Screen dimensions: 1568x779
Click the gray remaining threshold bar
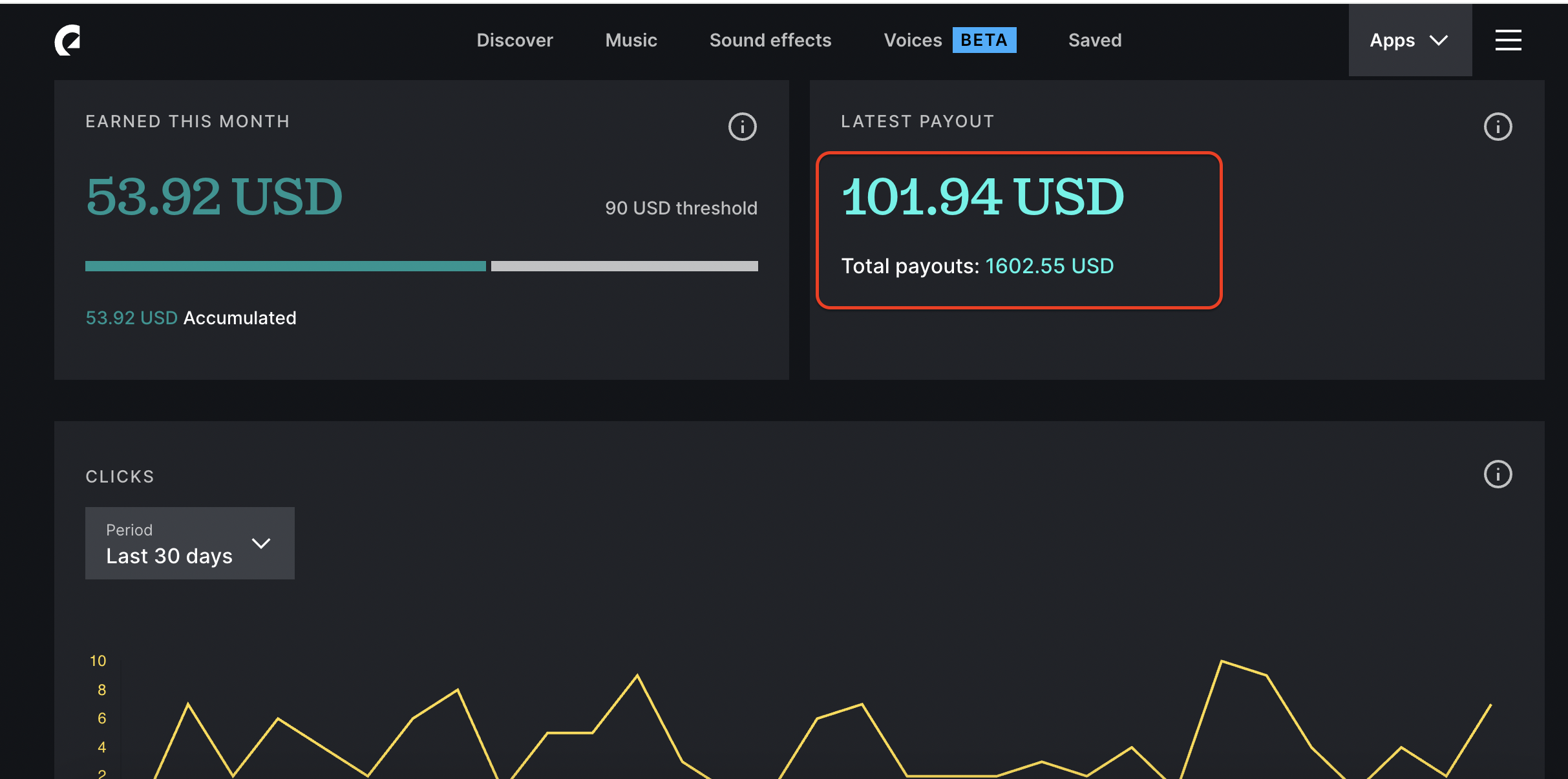[624, 266]
